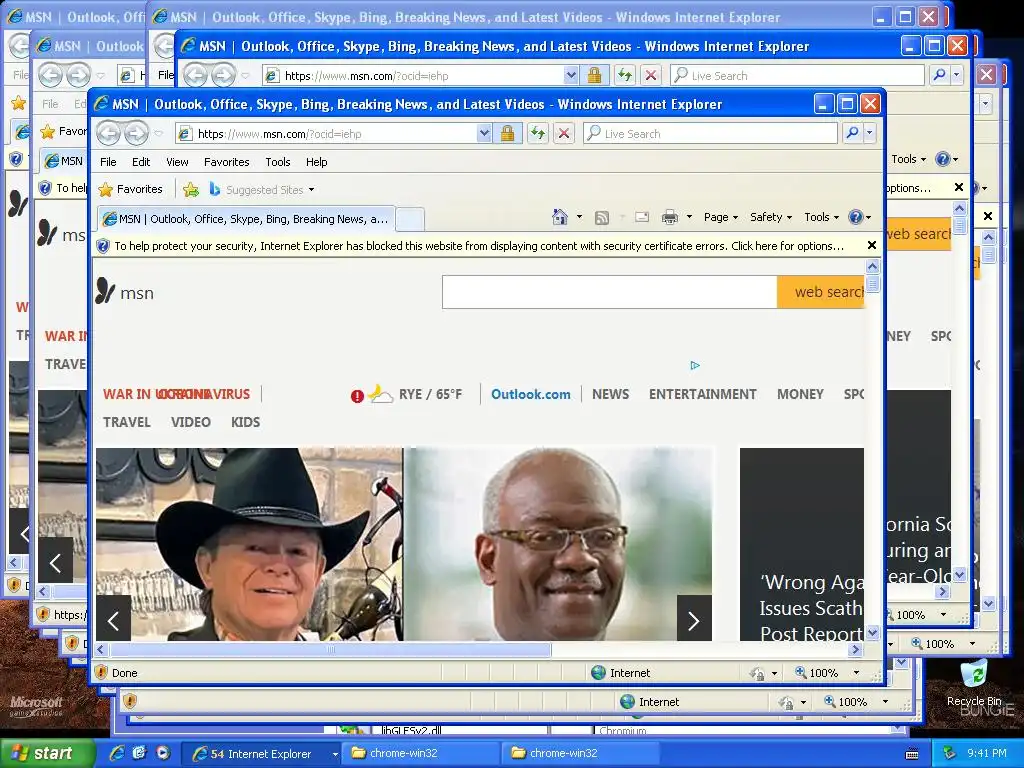Launch Windows Media Player quick launch icon

(x=163, y=752)
